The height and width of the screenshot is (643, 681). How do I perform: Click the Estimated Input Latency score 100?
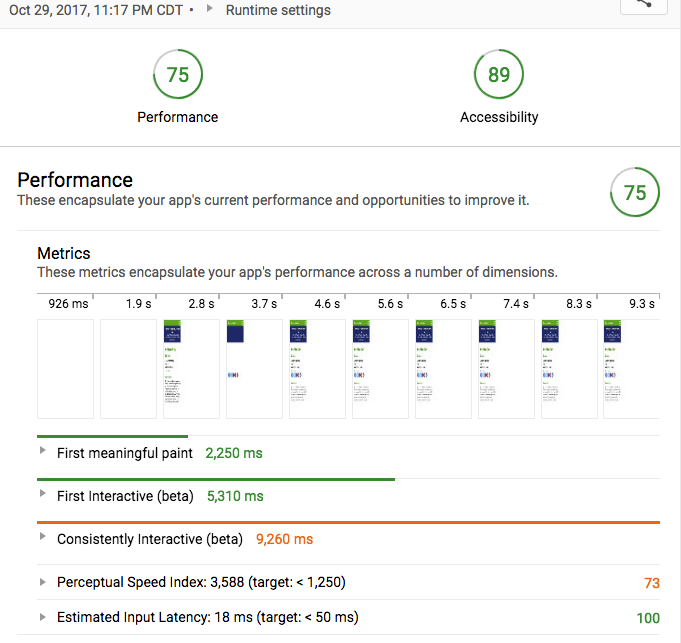coord(648,618)
